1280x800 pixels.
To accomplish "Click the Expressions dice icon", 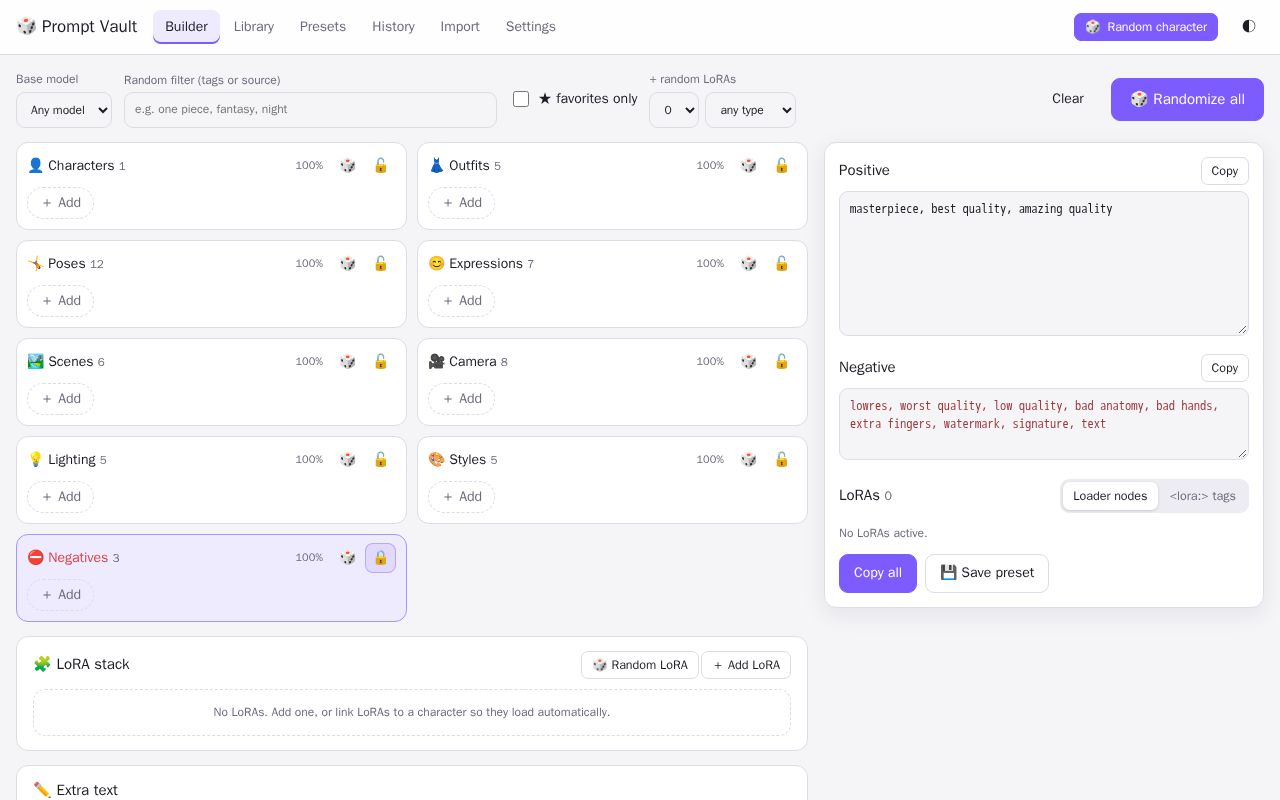I will click(749, 264).
